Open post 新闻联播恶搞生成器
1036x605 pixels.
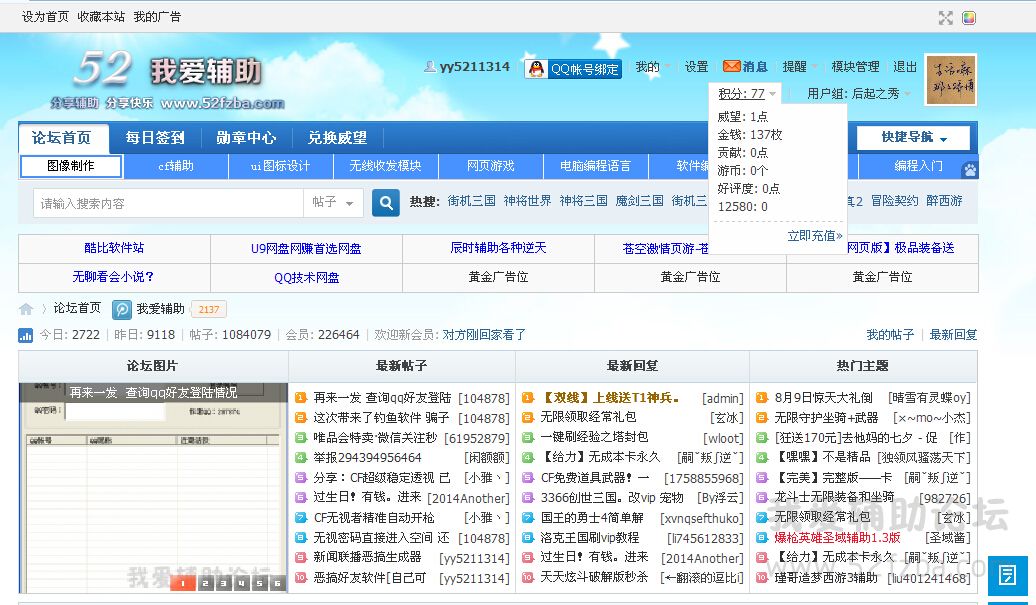[x=367, y=557]
